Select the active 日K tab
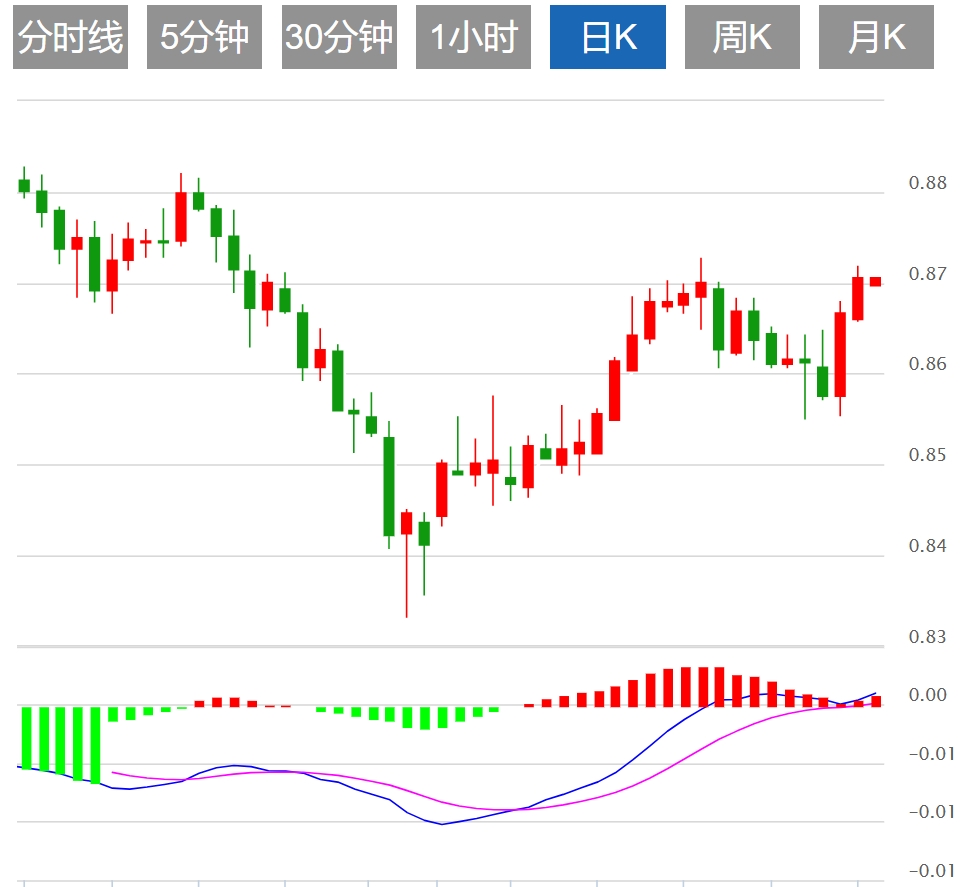Image resolution: width=973 pixels, height=887 pixels. click(x=608, y=38)
